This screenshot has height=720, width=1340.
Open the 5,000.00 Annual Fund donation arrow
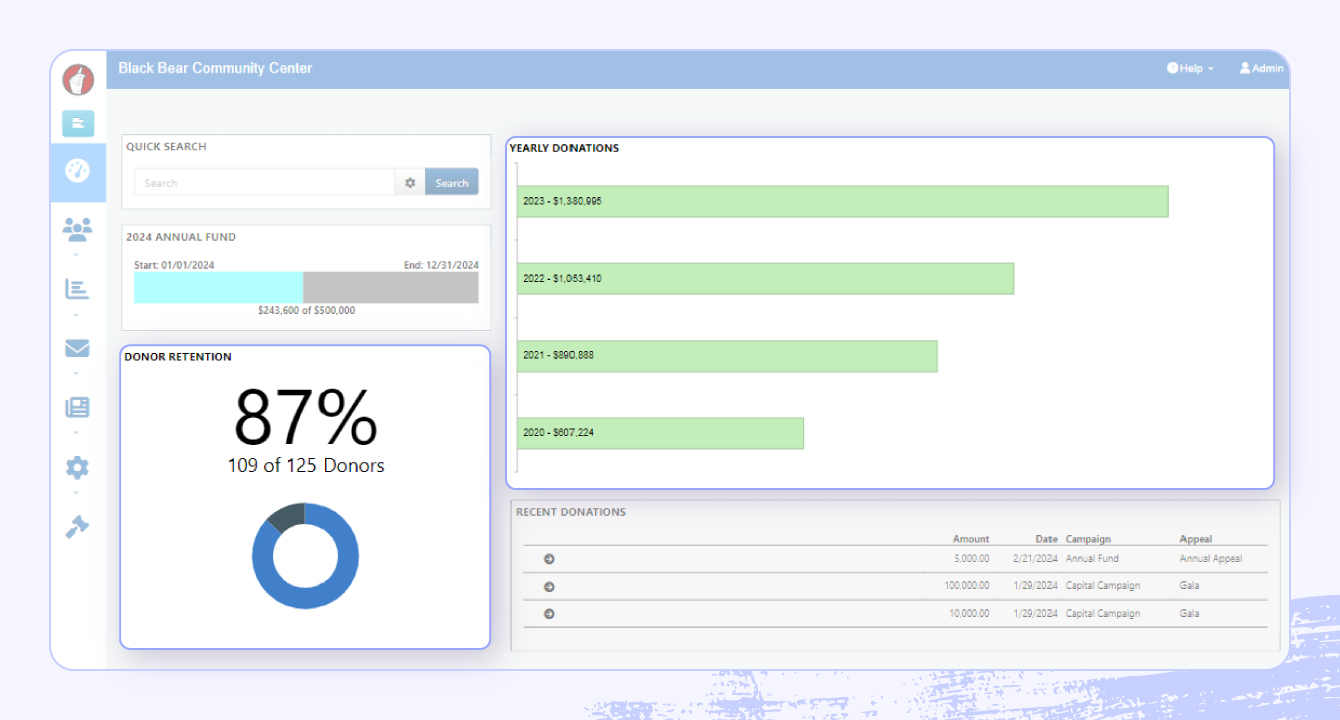click(549, 559)
